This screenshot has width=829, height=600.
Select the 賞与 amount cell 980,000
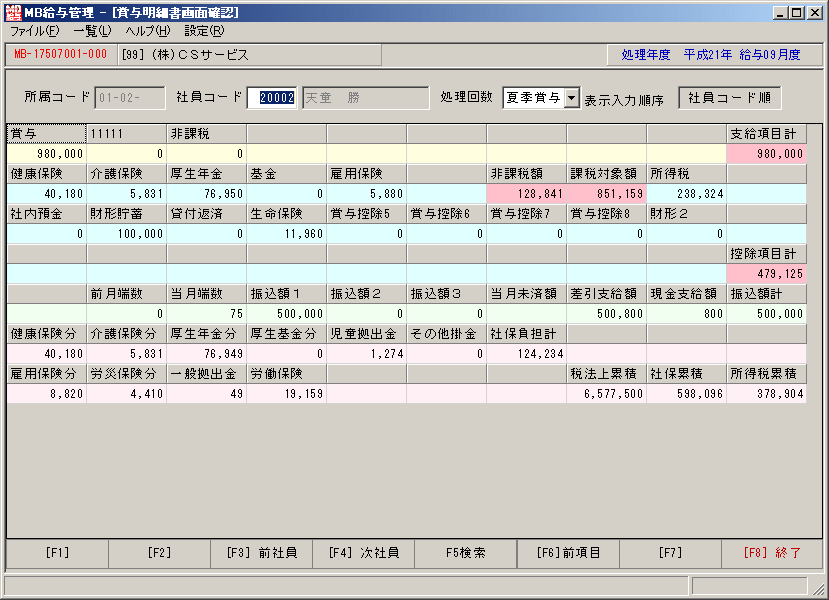click(x=47, y=154)
